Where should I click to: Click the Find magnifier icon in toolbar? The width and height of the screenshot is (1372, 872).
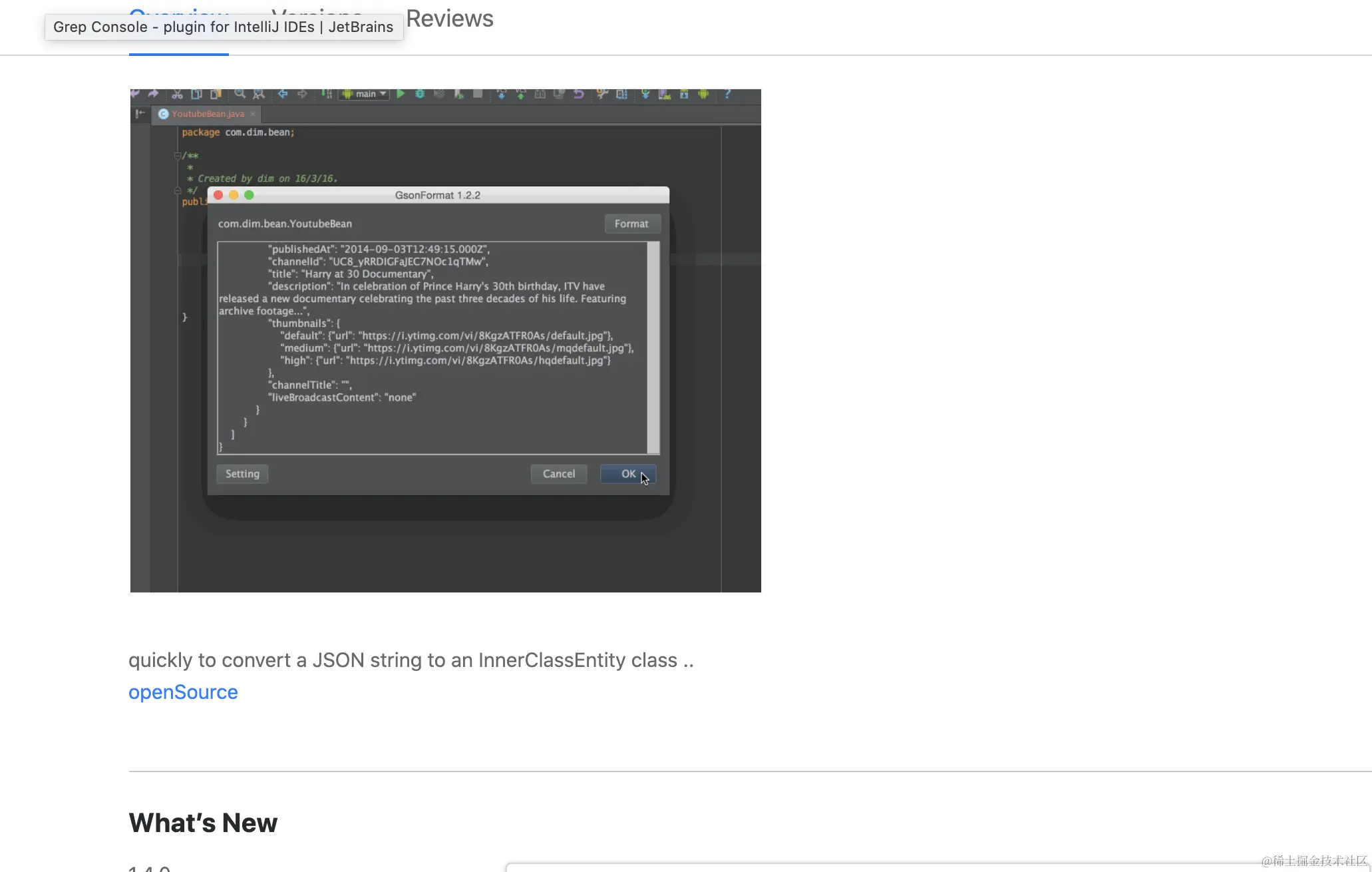click(240, 94)
